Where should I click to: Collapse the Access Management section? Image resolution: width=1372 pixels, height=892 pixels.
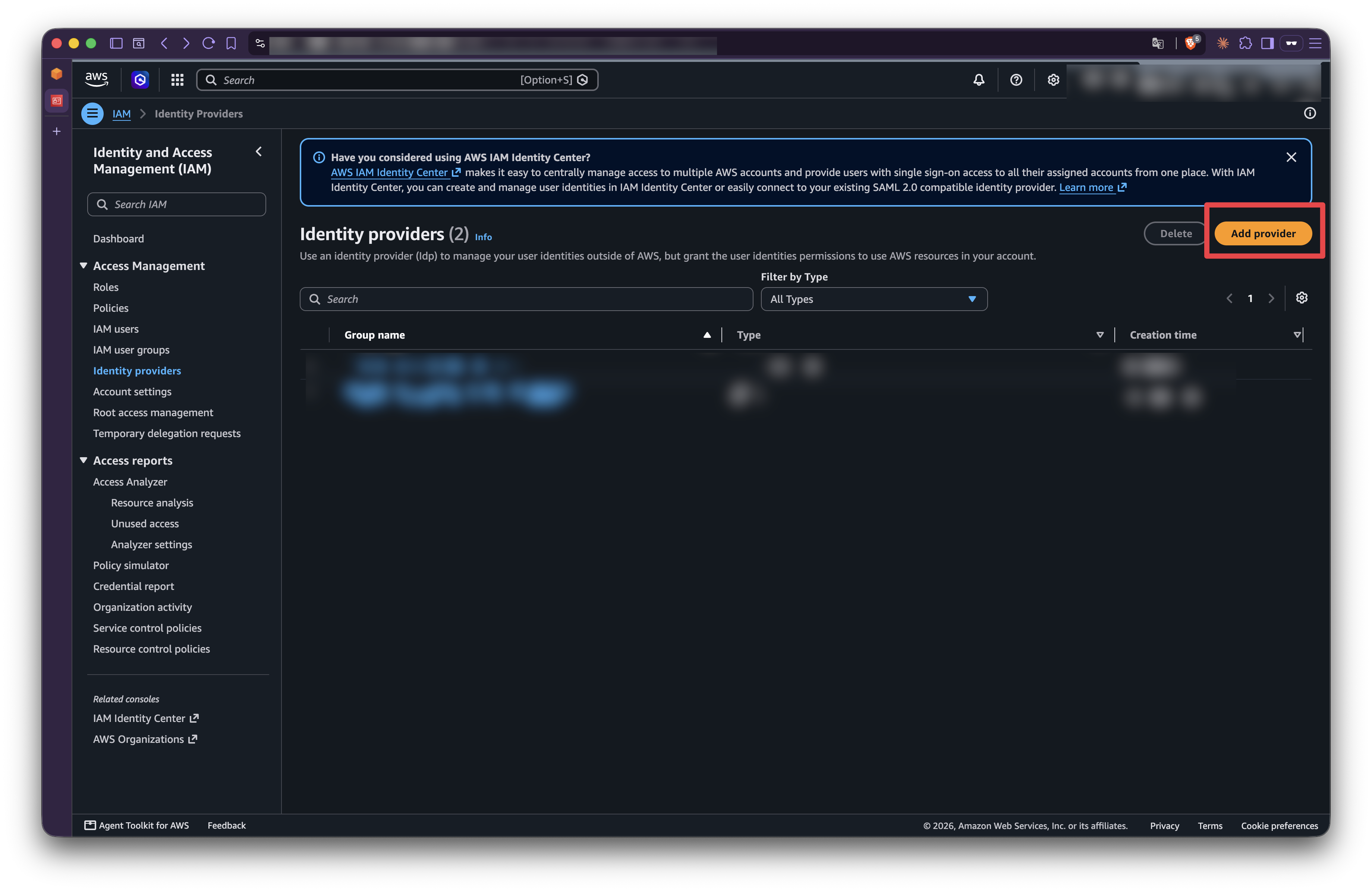tap(84, 265)
